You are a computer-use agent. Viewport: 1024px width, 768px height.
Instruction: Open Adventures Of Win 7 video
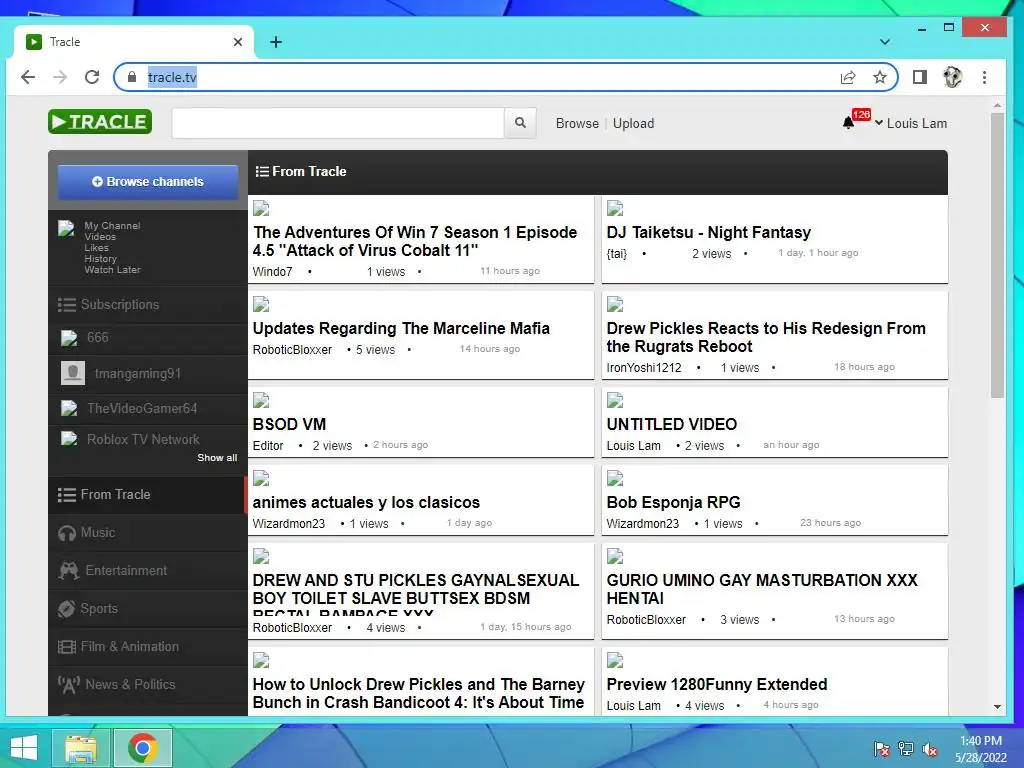[x=415, y=241]
